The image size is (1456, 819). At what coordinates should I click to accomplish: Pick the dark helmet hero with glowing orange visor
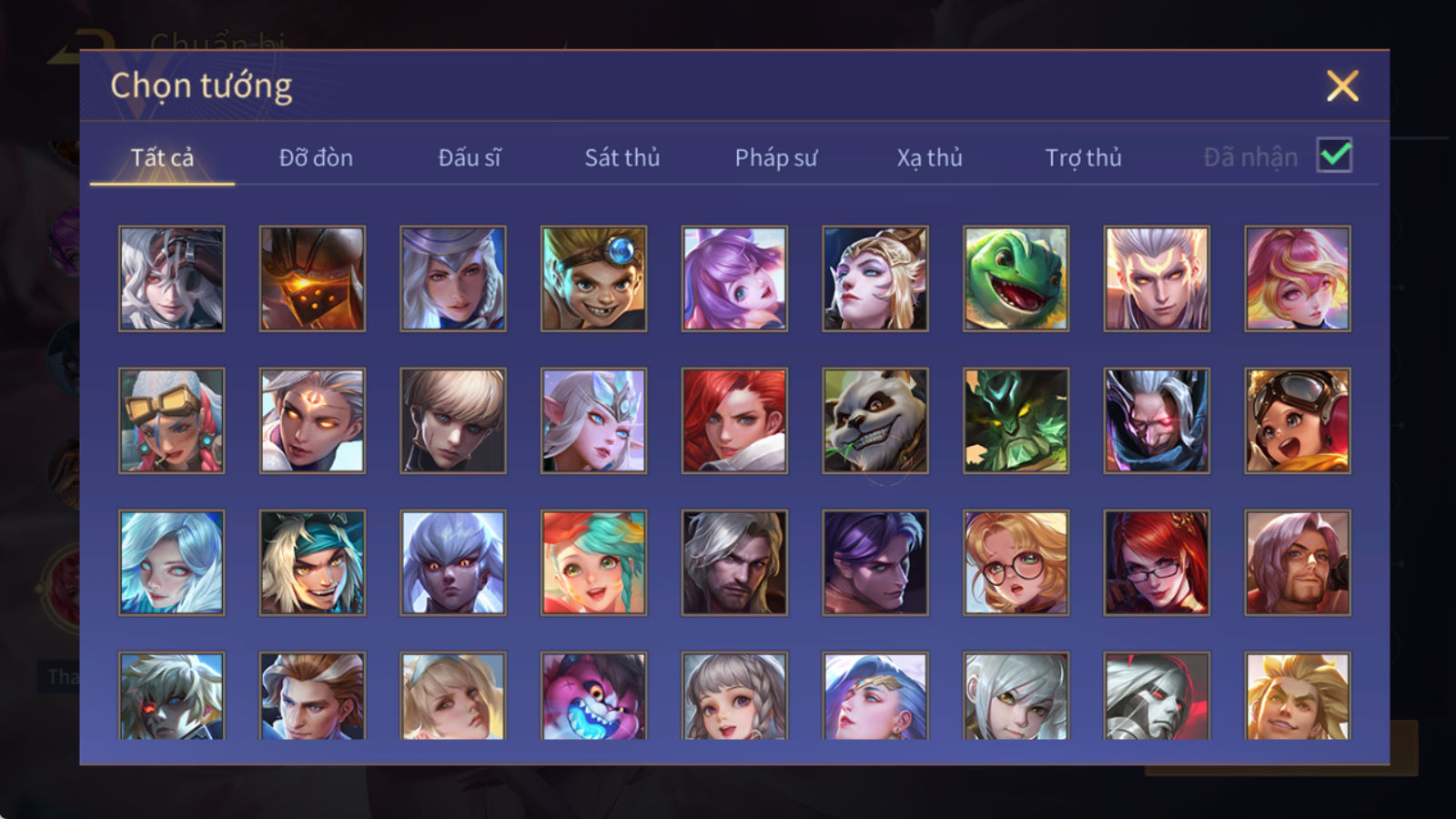click(312, 278)
